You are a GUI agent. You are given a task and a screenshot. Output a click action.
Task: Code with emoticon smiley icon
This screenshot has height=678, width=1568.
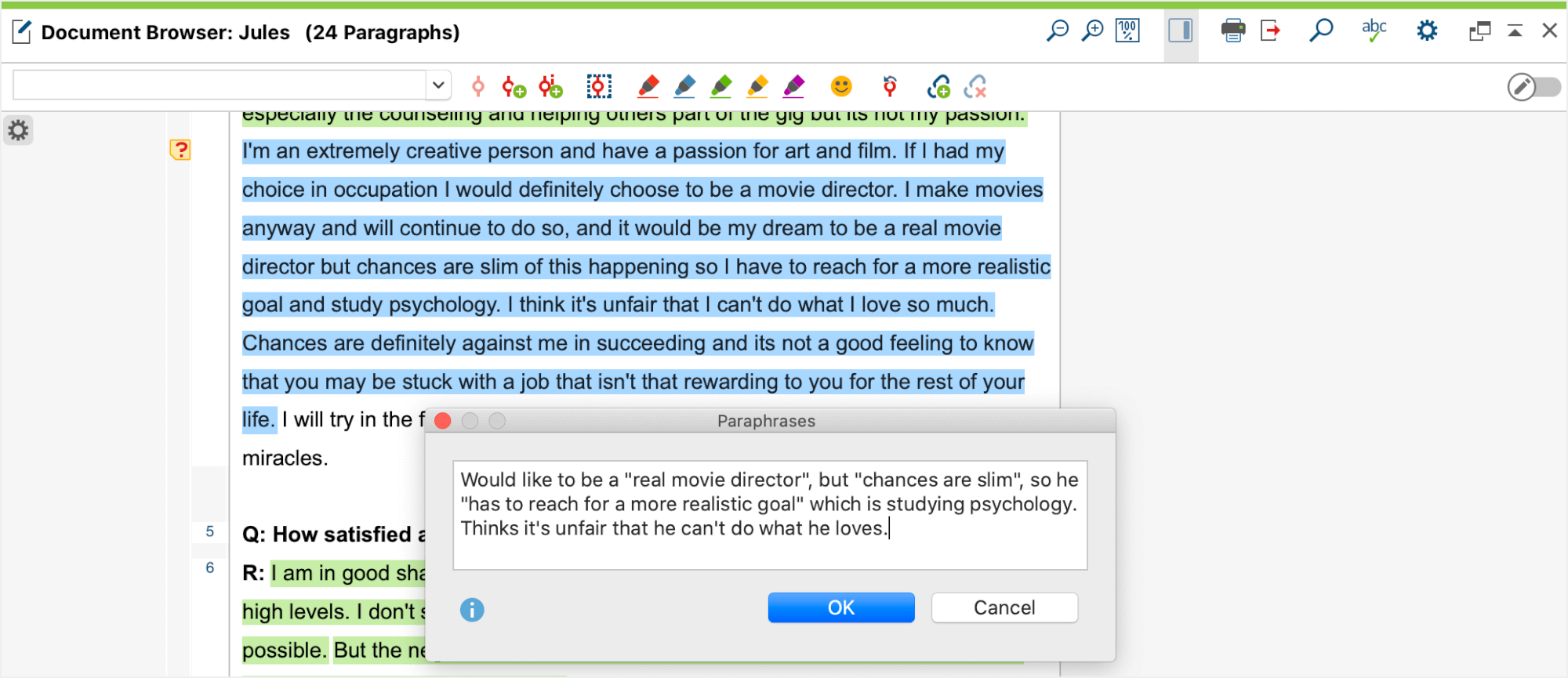click(x=841, y=86)
